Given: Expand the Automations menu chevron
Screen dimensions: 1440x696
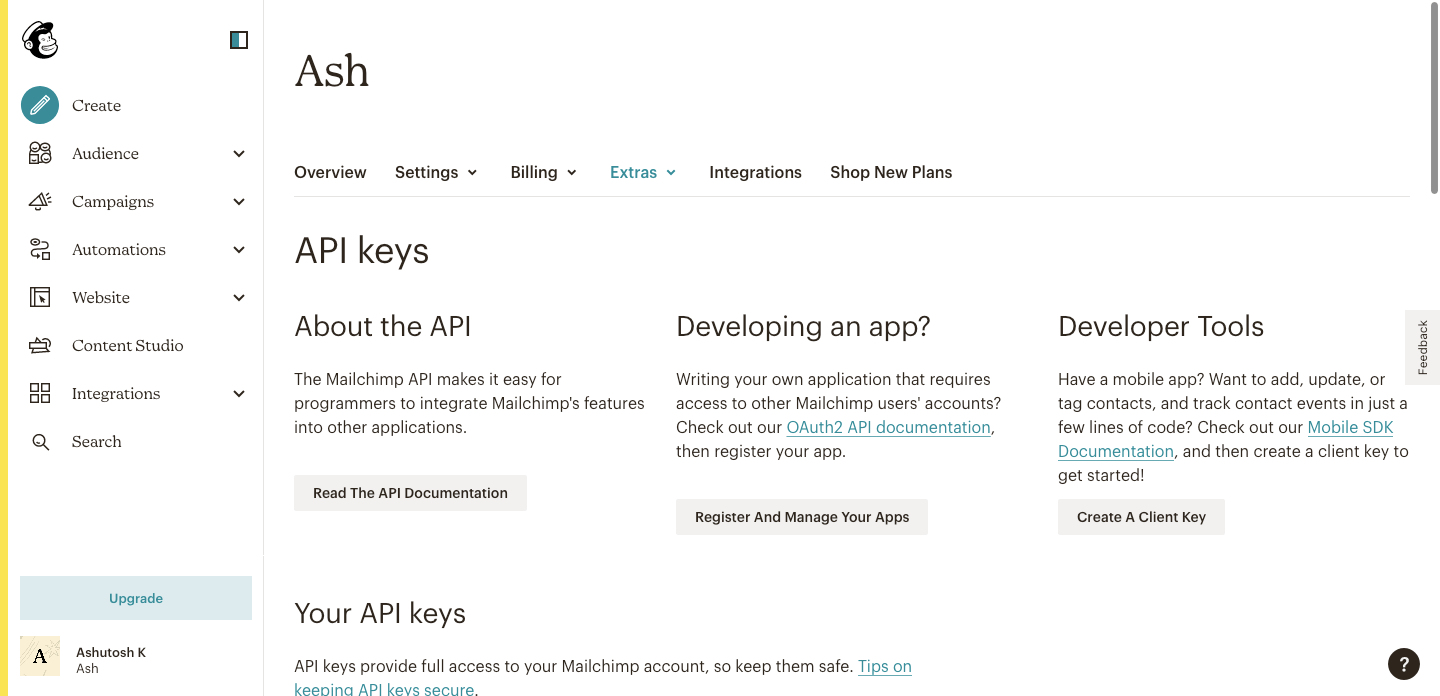Looking at the screenshot, I should click(239, 249).
